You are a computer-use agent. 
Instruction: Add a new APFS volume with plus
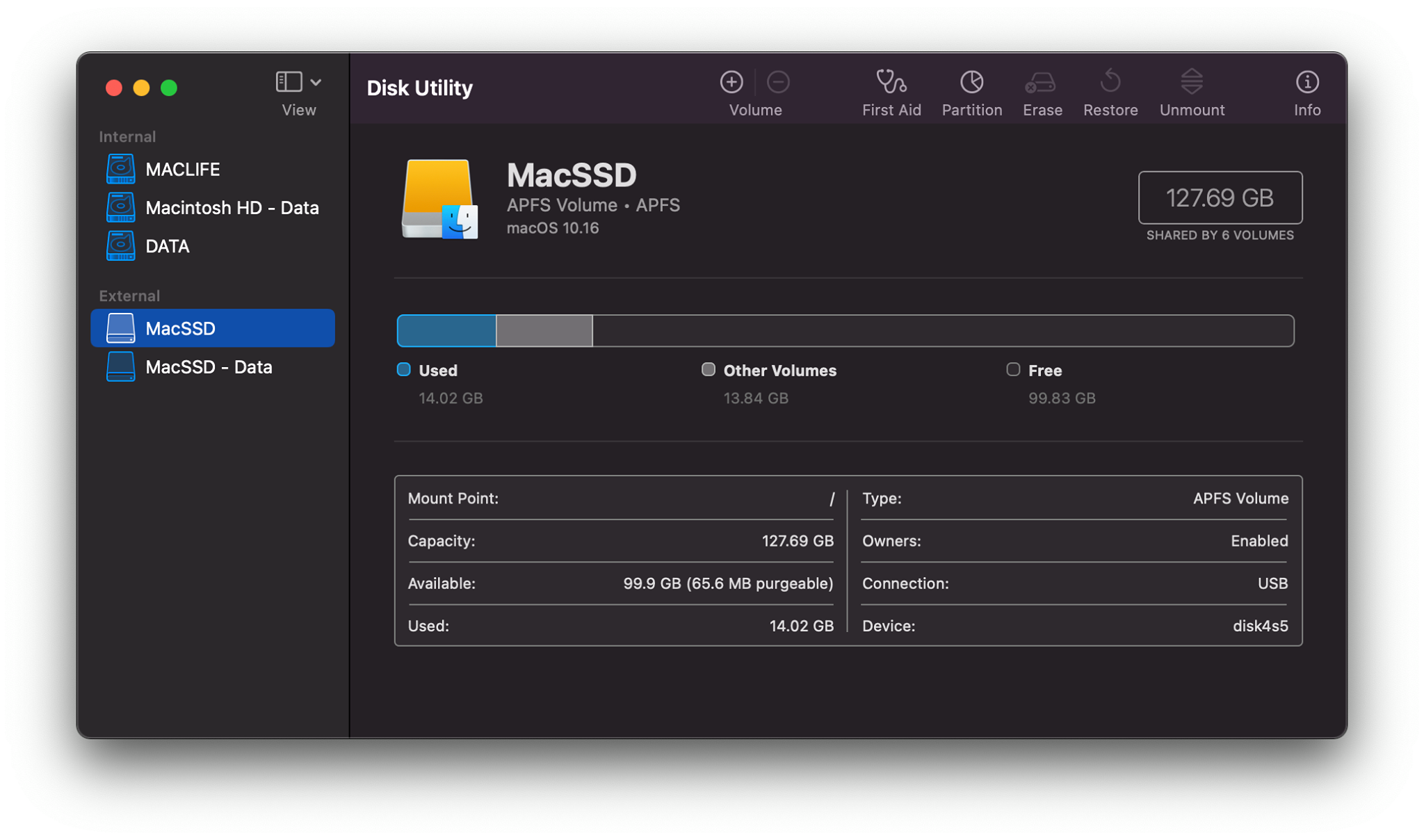pyautogui.click(x=731, y=82)
